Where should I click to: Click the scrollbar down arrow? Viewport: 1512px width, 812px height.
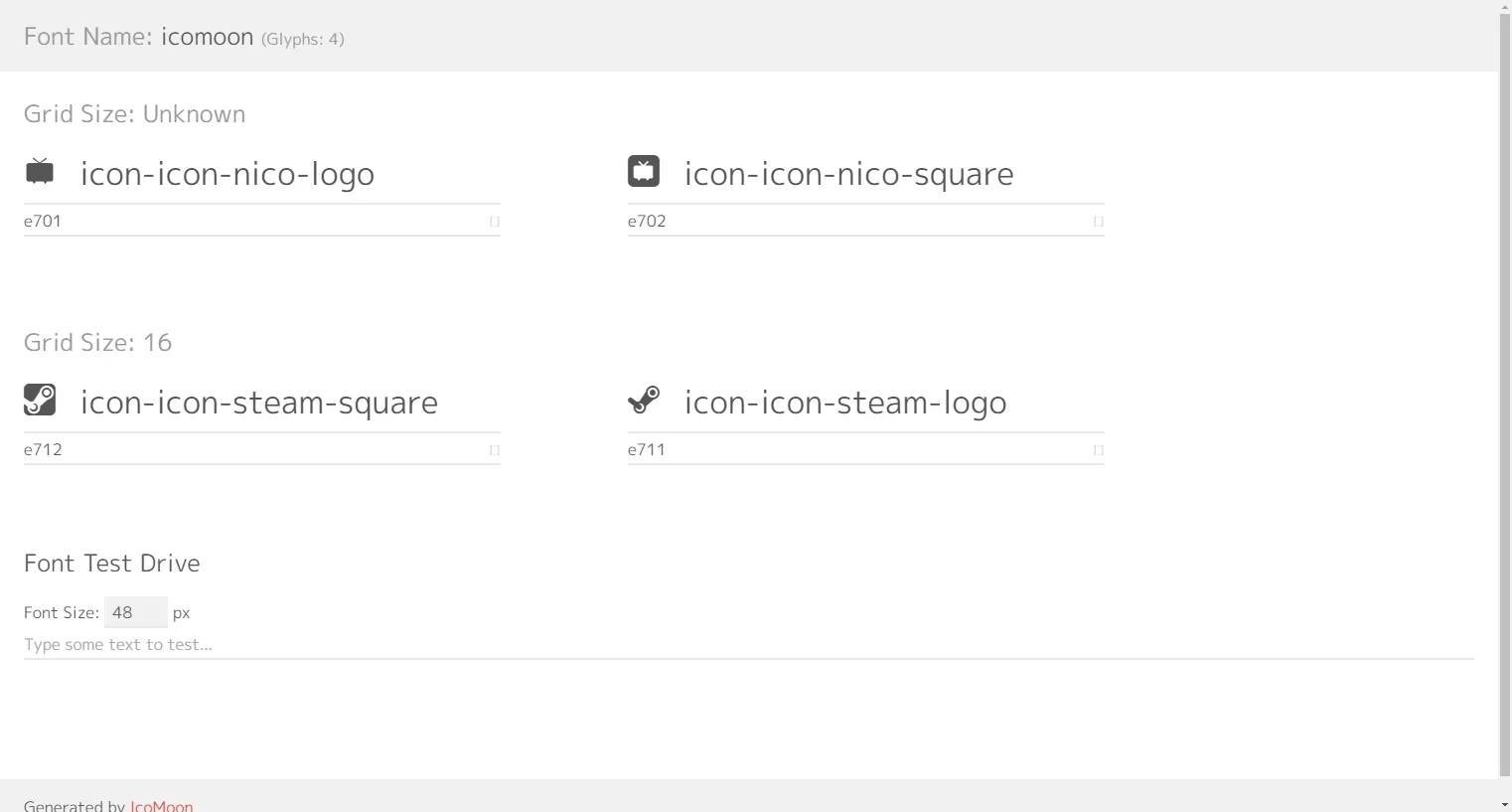point(1505,805)
